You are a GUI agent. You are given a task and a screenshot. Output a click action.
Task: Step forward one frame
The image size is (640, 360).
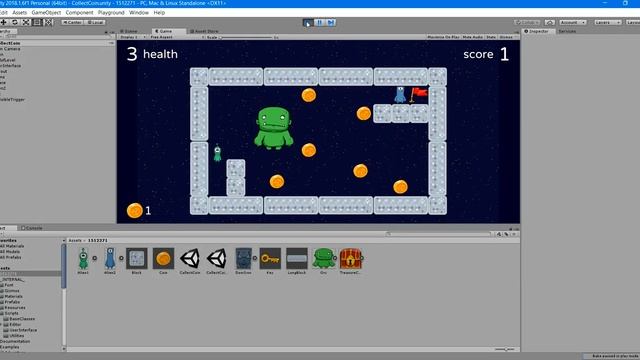coord(331,23)
